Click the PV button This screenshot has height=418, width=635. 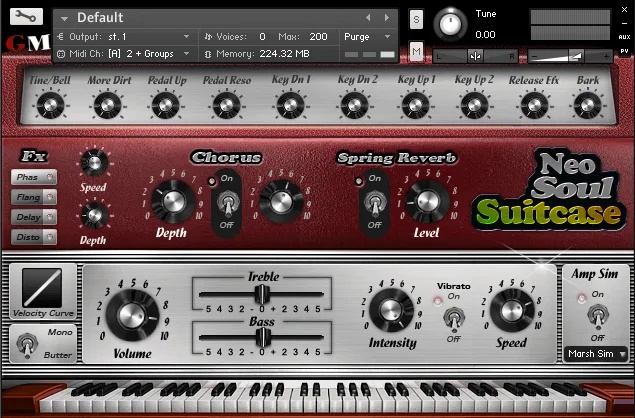(624, 51)
